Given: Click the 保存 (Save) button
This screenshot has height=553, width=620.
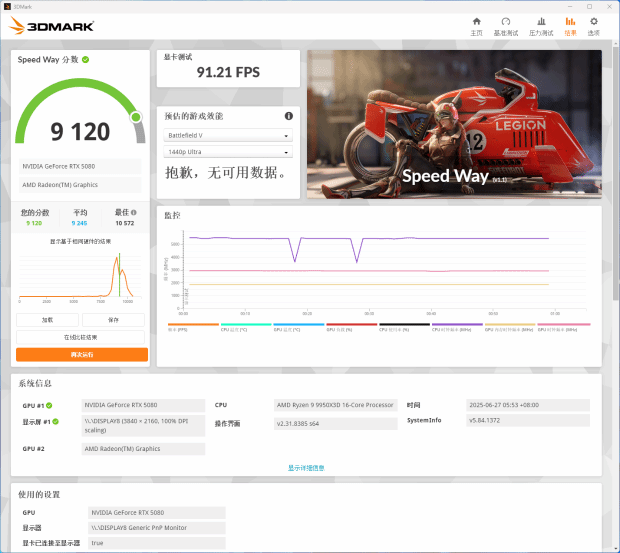Looking at the screenshot, I should pos(113,320).
